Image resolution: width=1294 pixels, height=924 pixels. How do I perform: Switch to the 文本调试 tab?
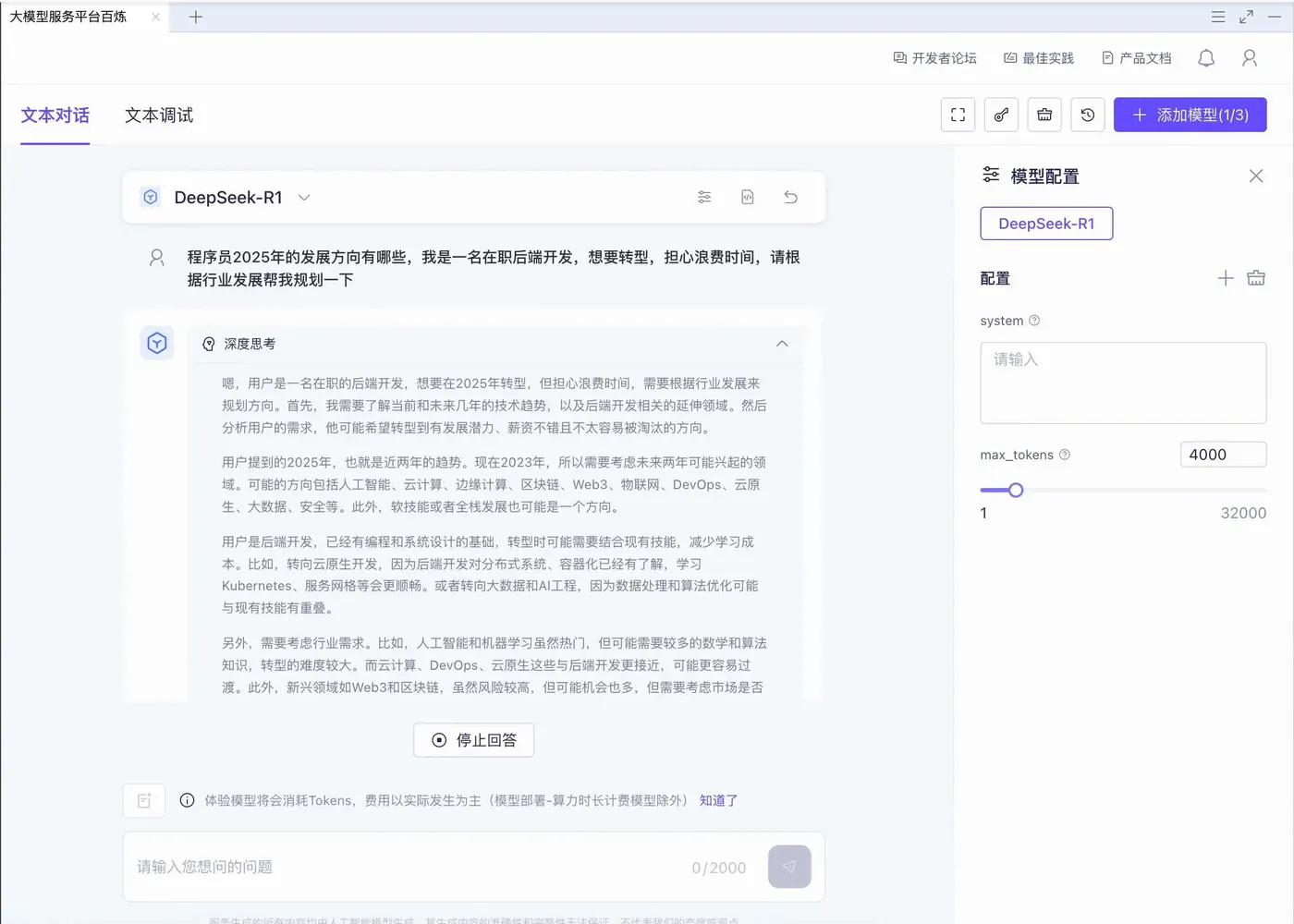[159, 115]
